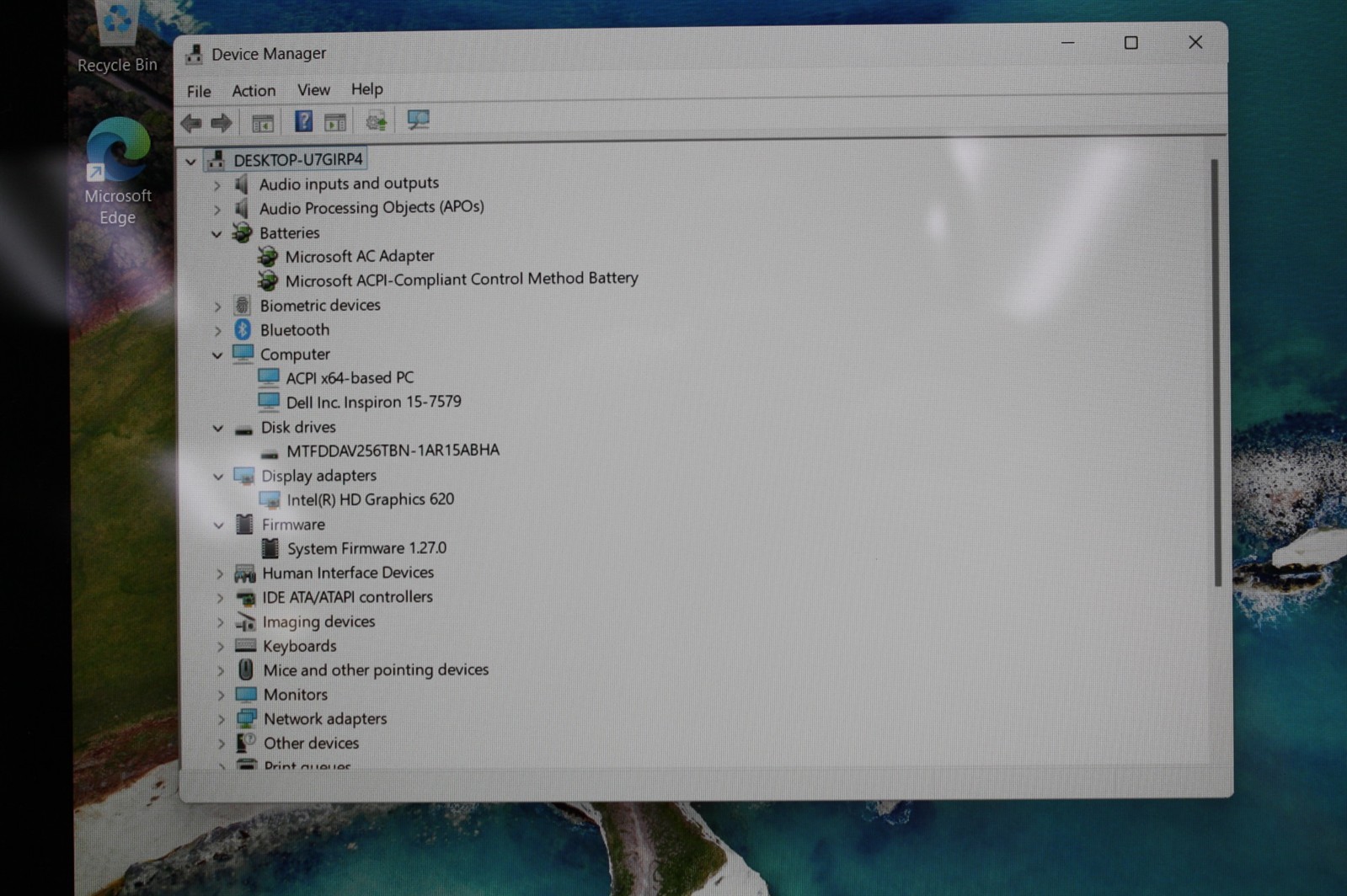This screenshot has width=1347, height=896.
Task: Select Dell Inc. Inspiron 15-7579
Action: click(x=373, y=403)
